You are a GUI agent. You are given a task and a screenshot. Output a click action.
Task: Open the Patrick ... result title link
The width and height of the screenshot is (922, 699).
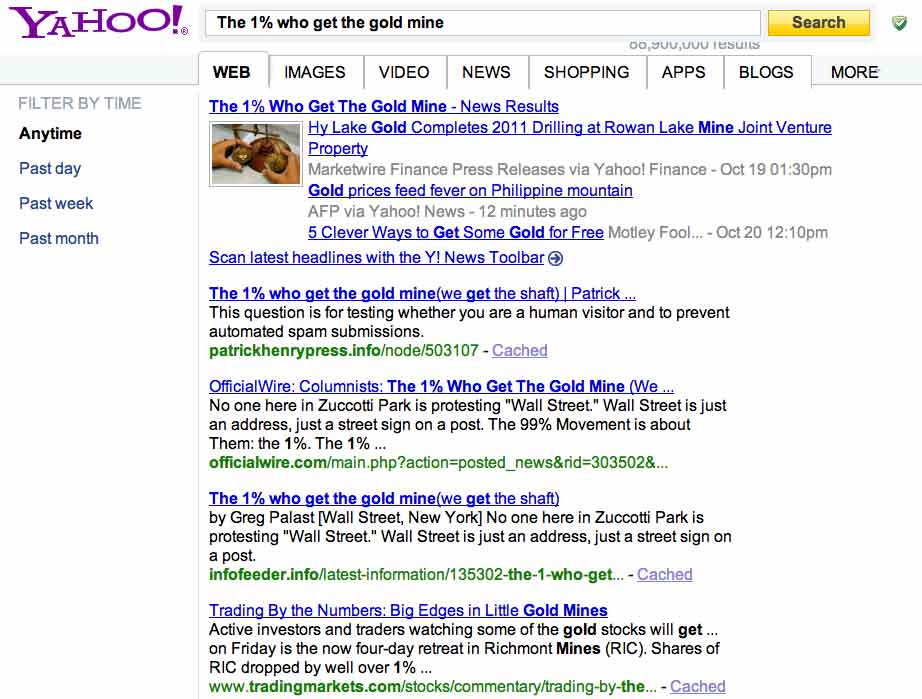pos(423,293)
